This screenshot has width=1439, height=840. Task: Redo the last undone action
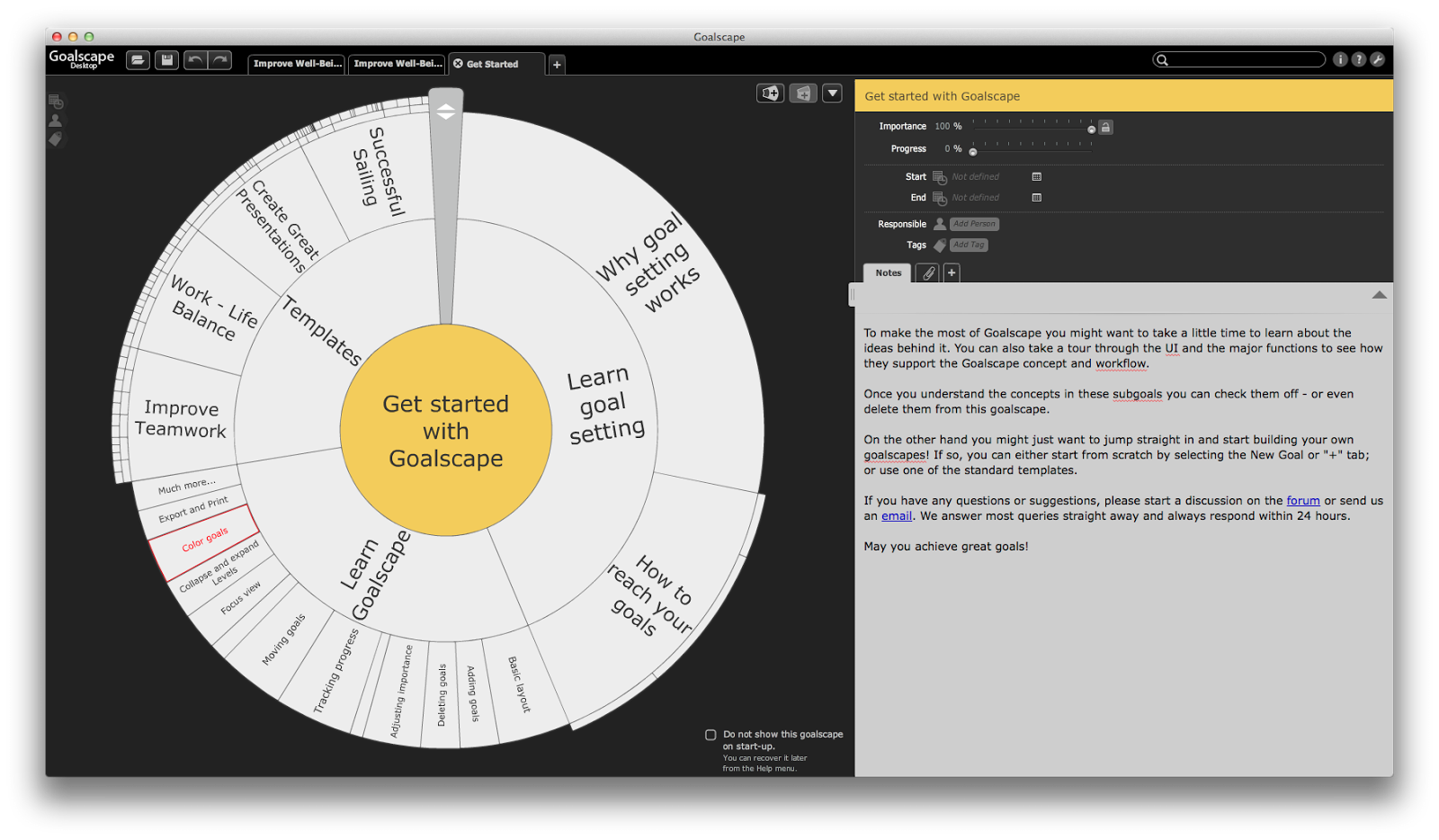219,59
